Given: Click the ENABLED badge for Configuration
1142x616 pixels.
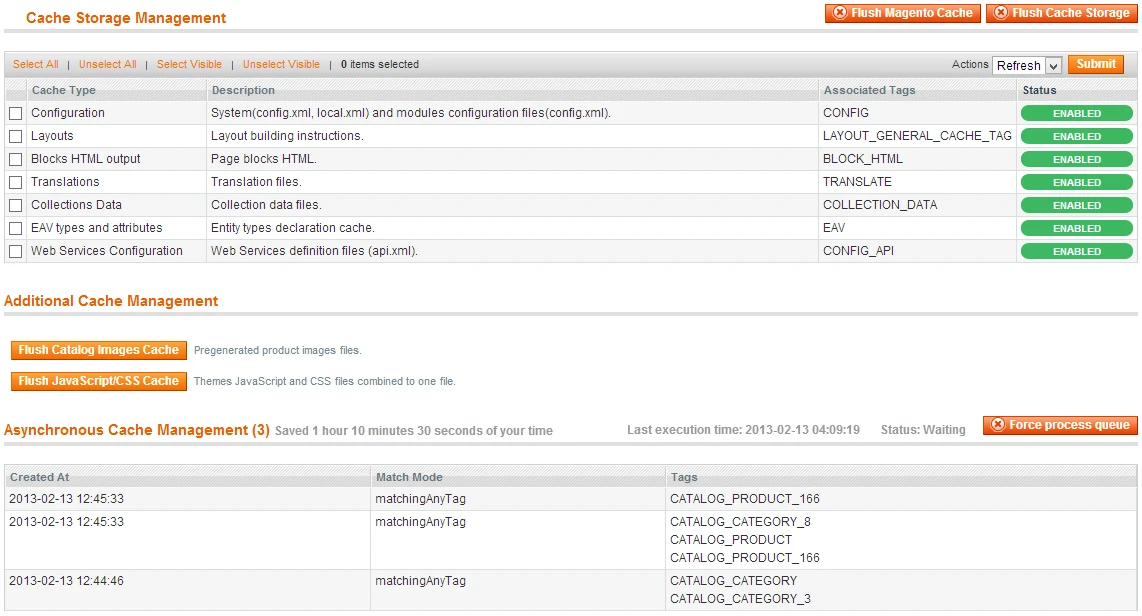Looking at the screenshot, I should tap(1076, 113).
